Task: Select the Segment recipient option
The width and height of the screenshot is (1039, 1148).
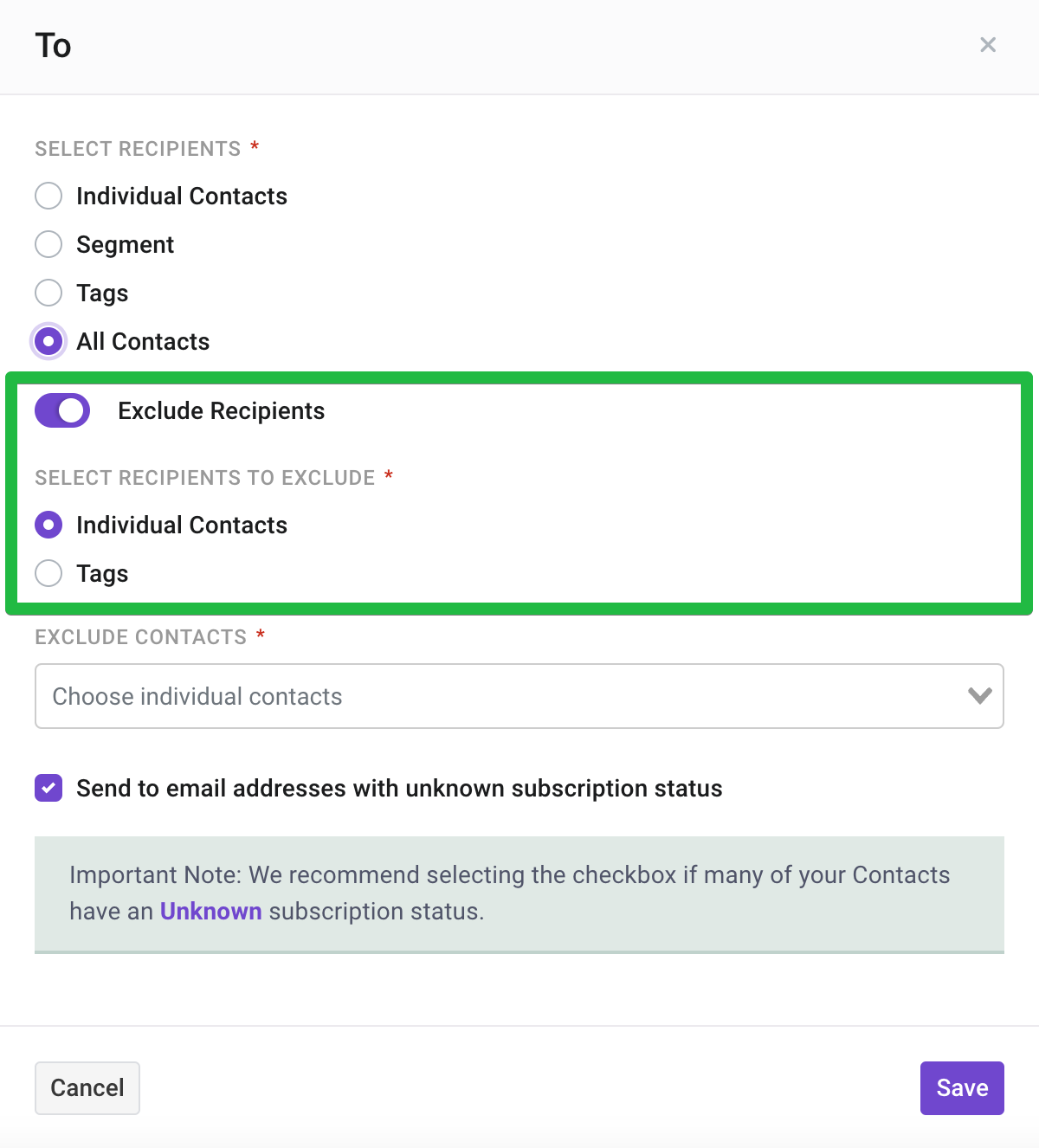Action: pos(48,244)
